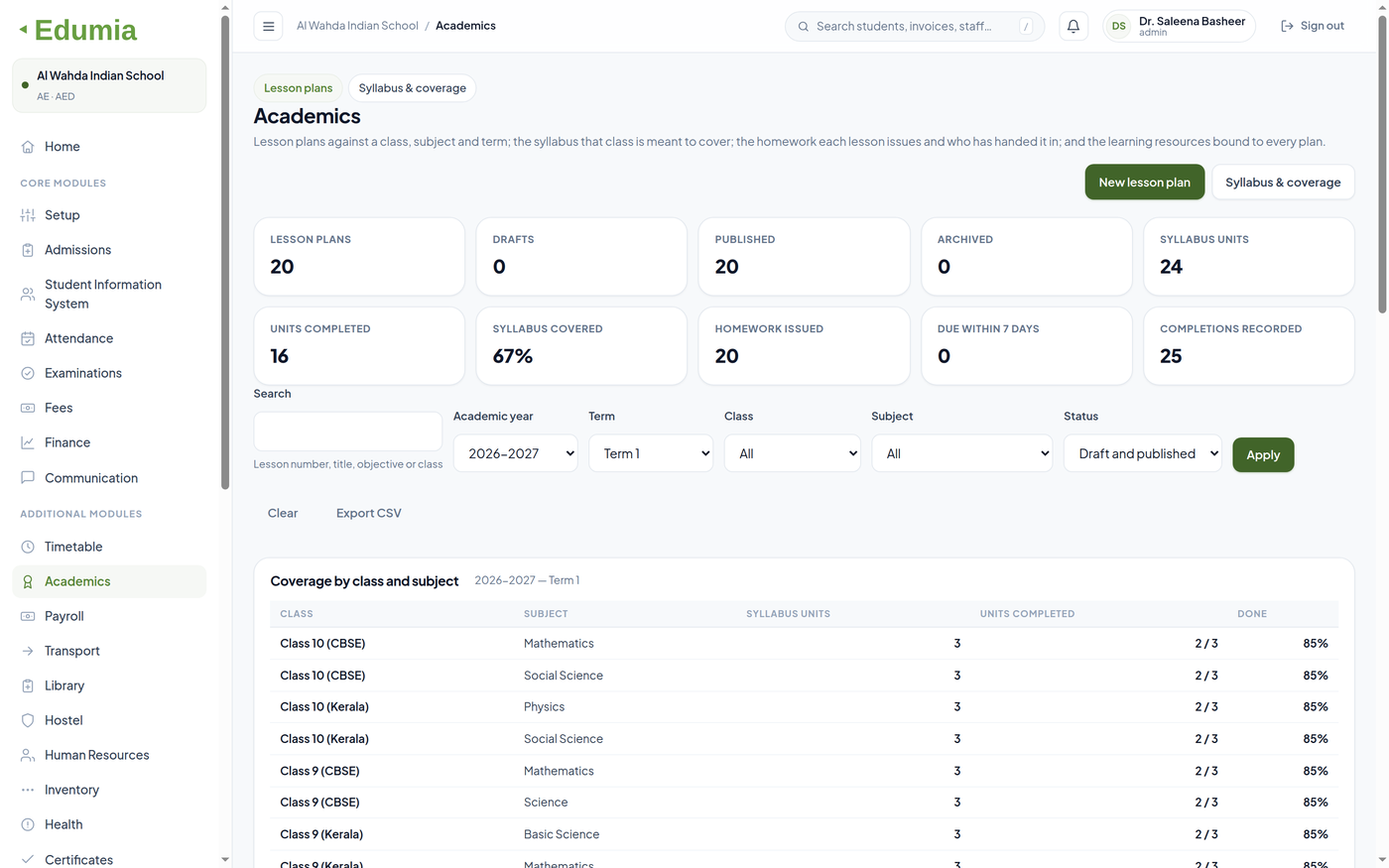Open the Subject filter dropdown
The height and width of the screenshot is (868, 1389).
tap(961, 453)
